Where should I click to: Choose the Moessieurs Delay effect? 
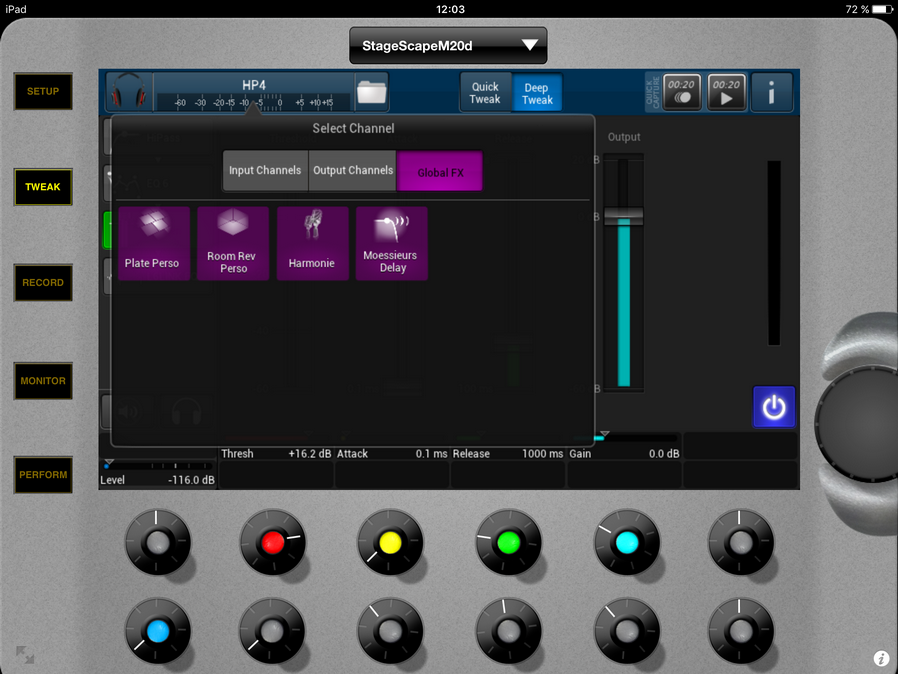click(392, 243)
